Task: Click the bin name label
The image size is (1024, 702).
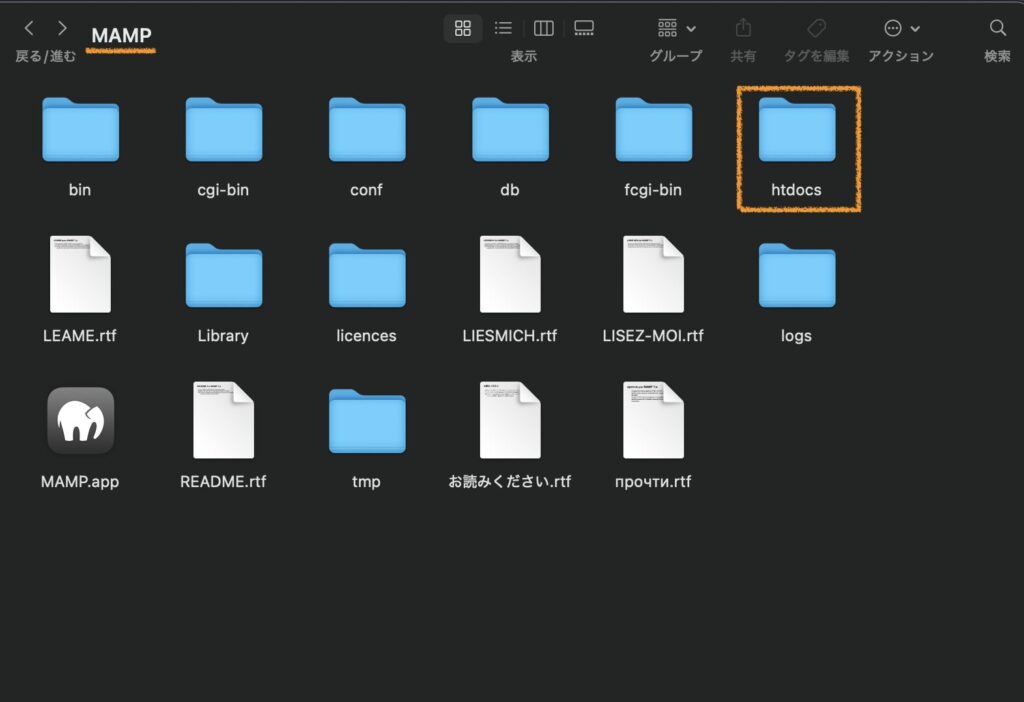Action: click(x=80, y=190)
